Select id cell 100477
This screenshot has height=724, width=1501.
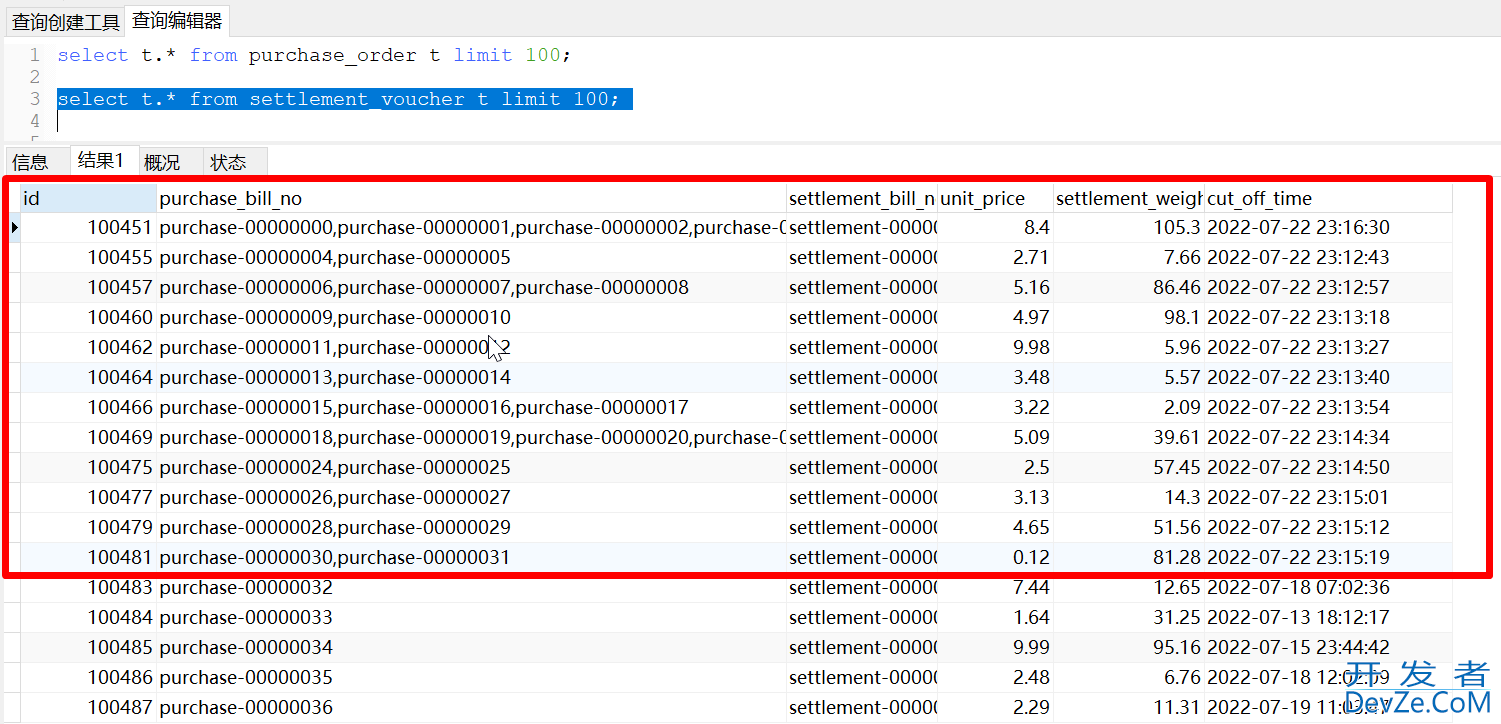[88, 497]
